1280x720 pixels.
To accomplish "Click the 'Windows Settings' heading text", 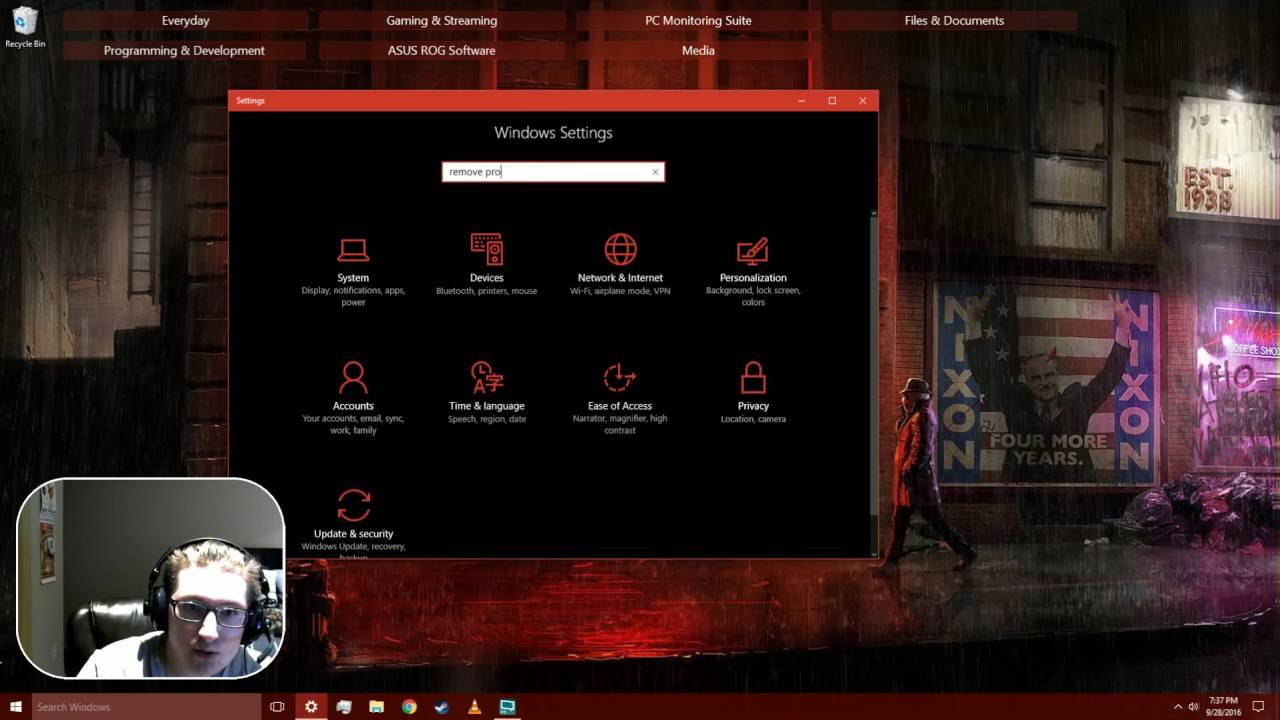I will [553, 132].
